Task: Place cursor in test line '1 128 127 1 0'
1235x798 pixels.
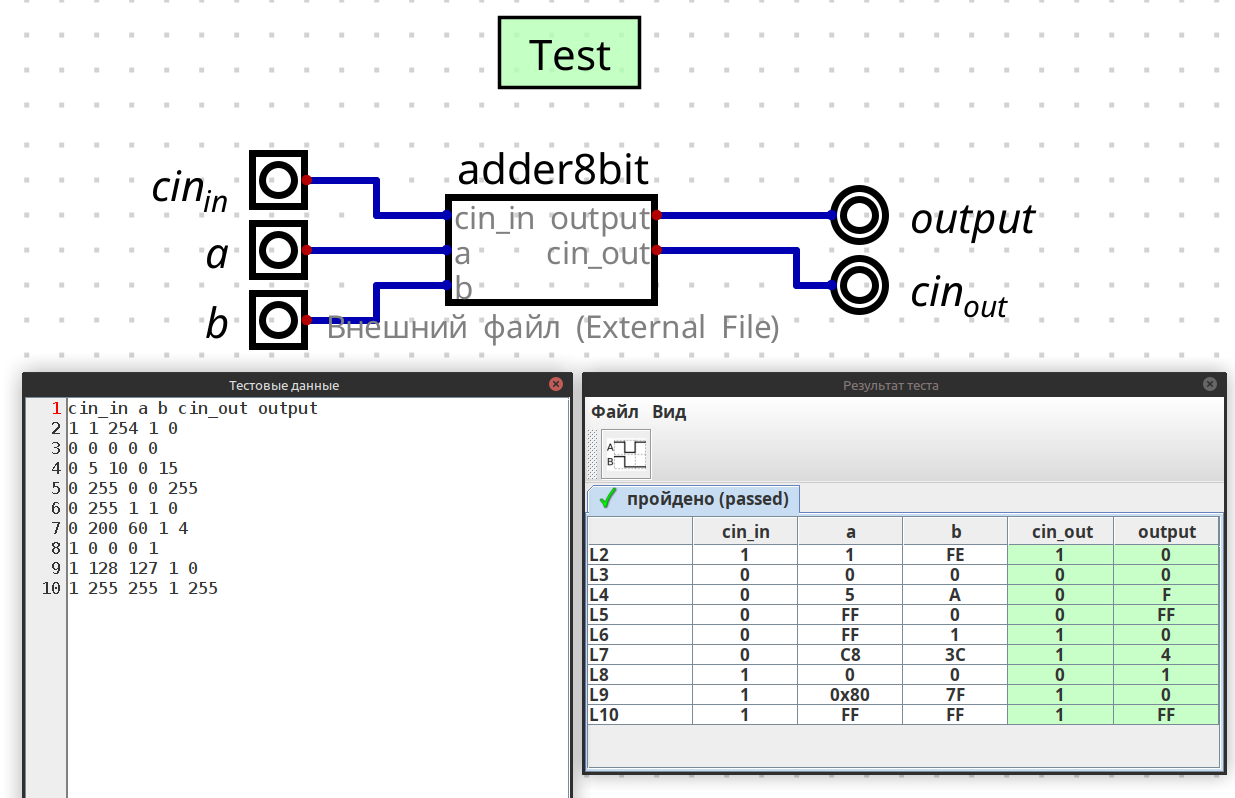Action: click(133, 568)
